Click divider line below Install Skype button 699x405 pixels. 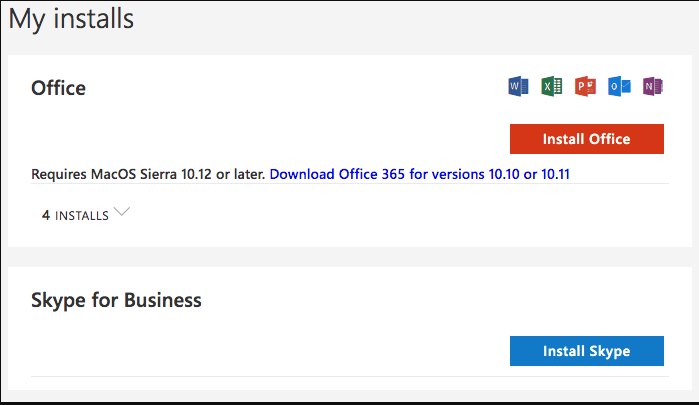(350, 377)
